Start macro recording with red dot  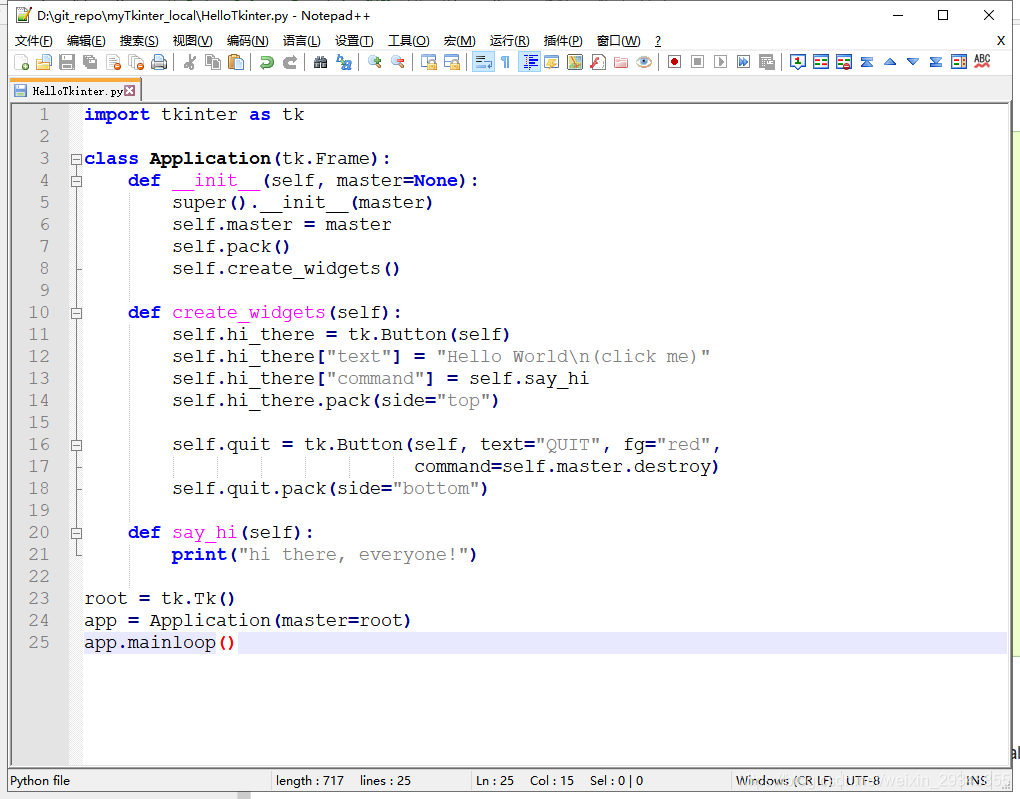(675, 62)
